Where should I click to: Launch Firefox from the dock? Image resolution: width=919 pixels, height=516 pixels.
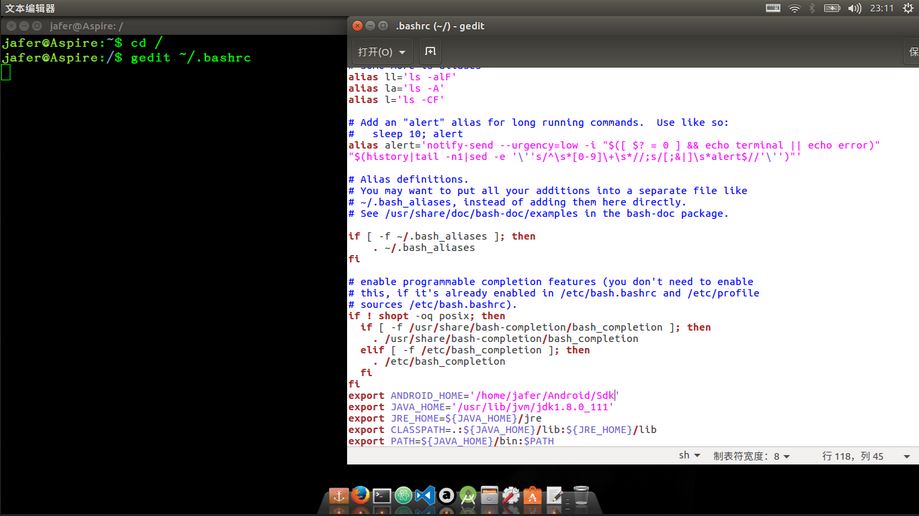tap(360, 495)
